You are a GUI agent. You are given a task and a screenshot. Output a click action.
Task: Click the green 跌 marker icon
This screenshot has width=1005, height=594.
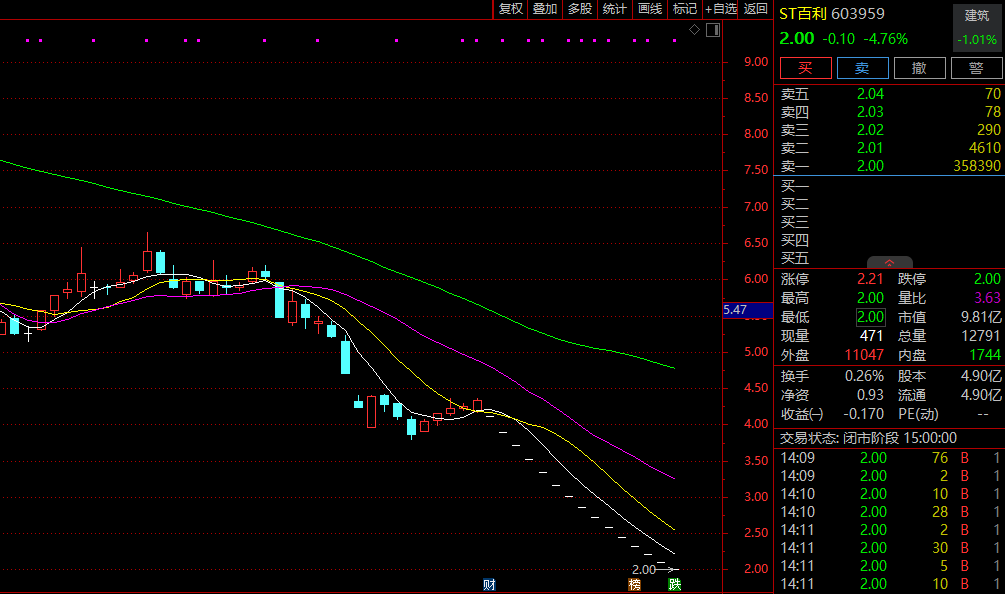(675, 584)
